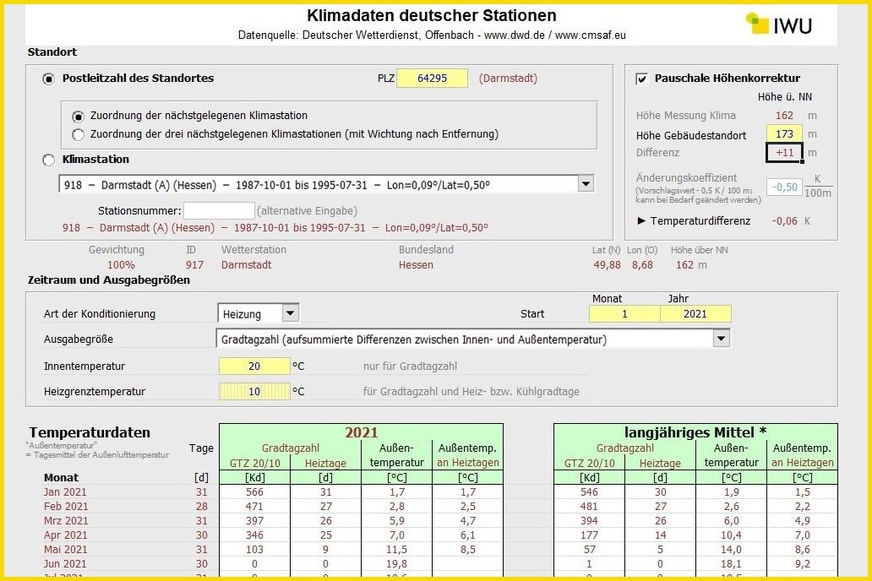Select the Klimastation radio button
The image size is (872, 581).
[47, 159]
